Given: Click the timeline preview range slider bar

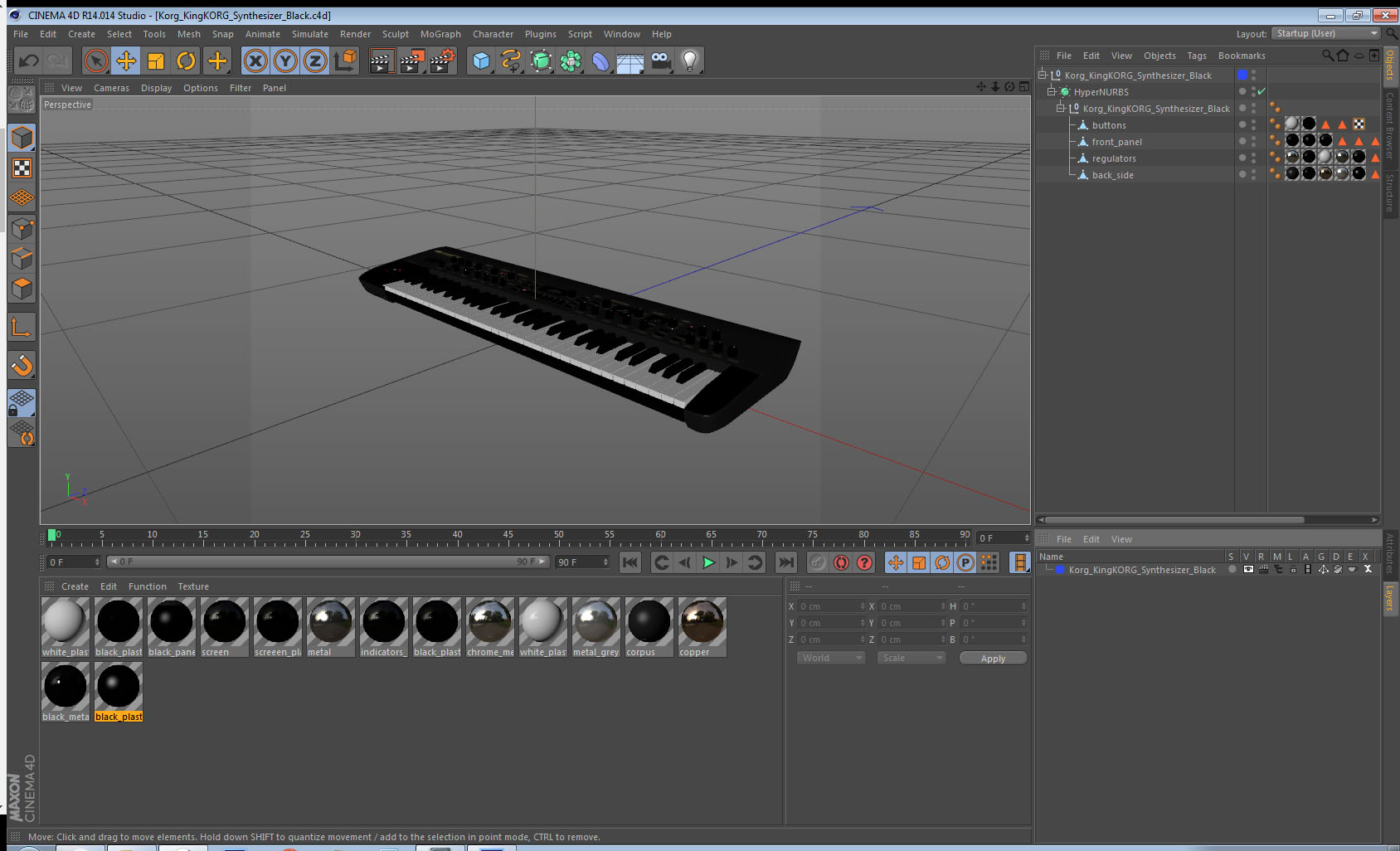Looking at the screenshot, I should 328,562.
